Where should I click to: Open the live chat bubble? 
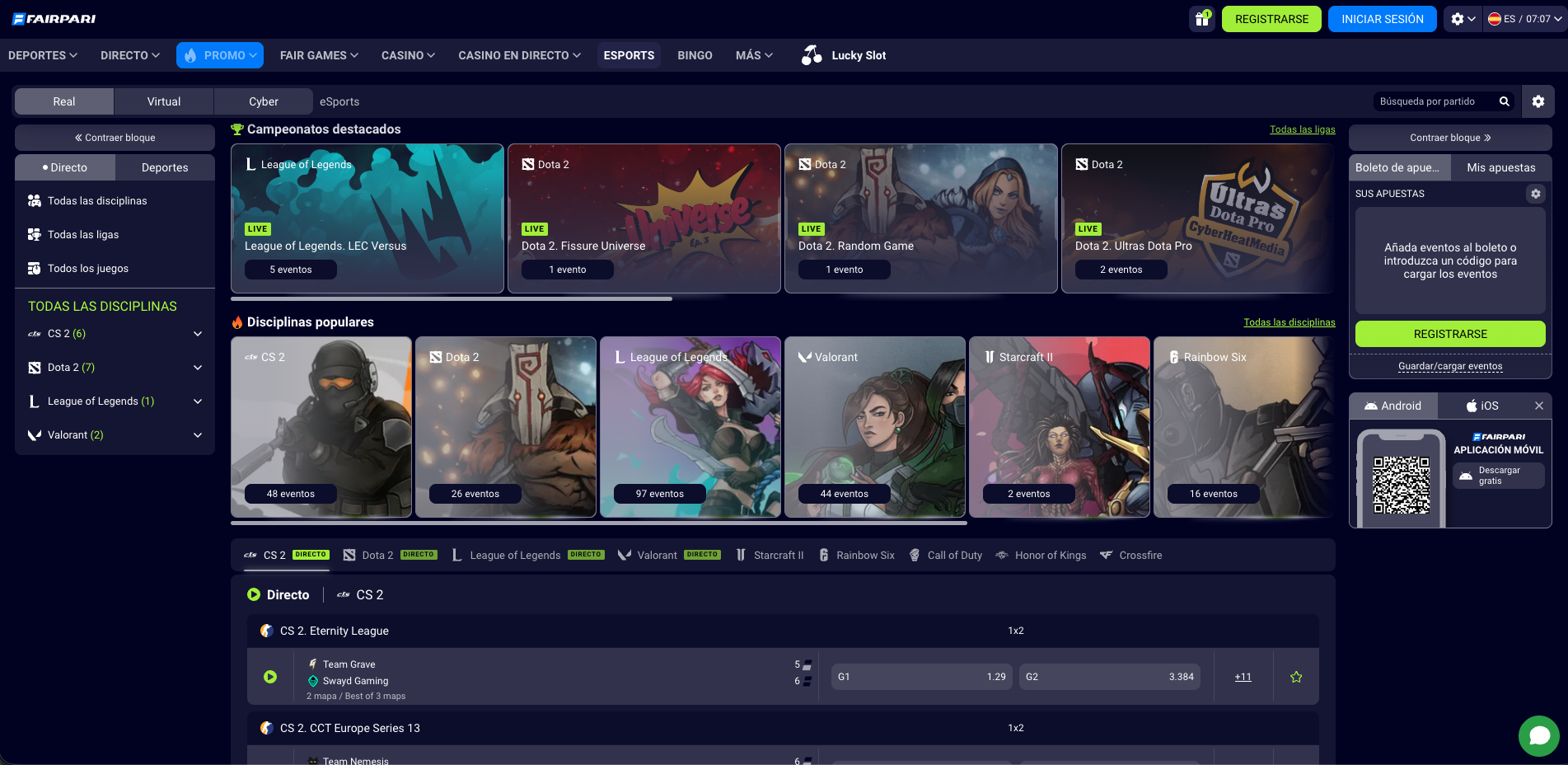point(1539,735)
